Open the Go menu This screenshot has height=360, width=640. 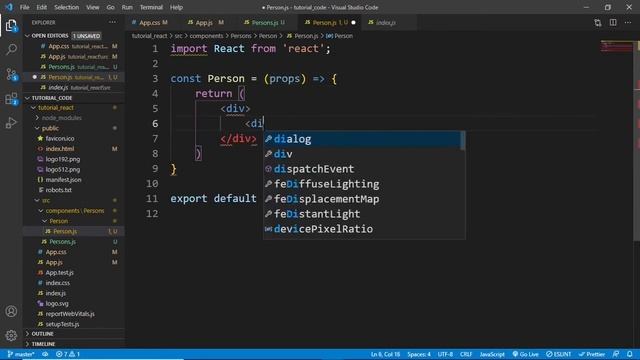(x=110, y=7)
